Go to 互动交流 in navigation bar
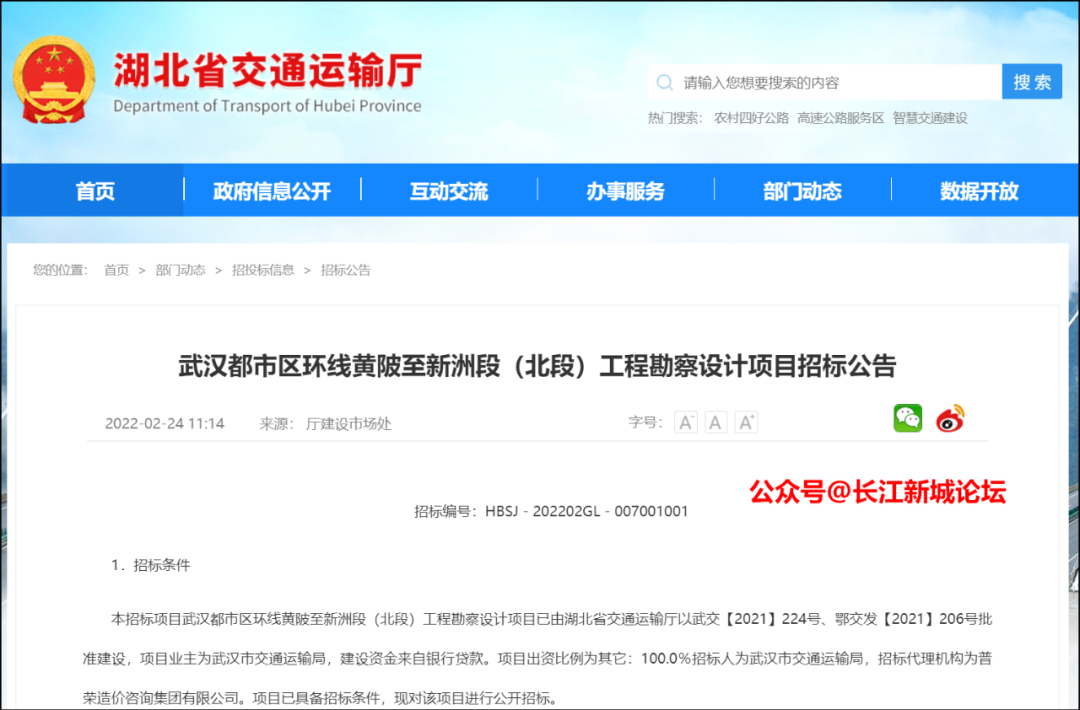 (x=449, y=191)
